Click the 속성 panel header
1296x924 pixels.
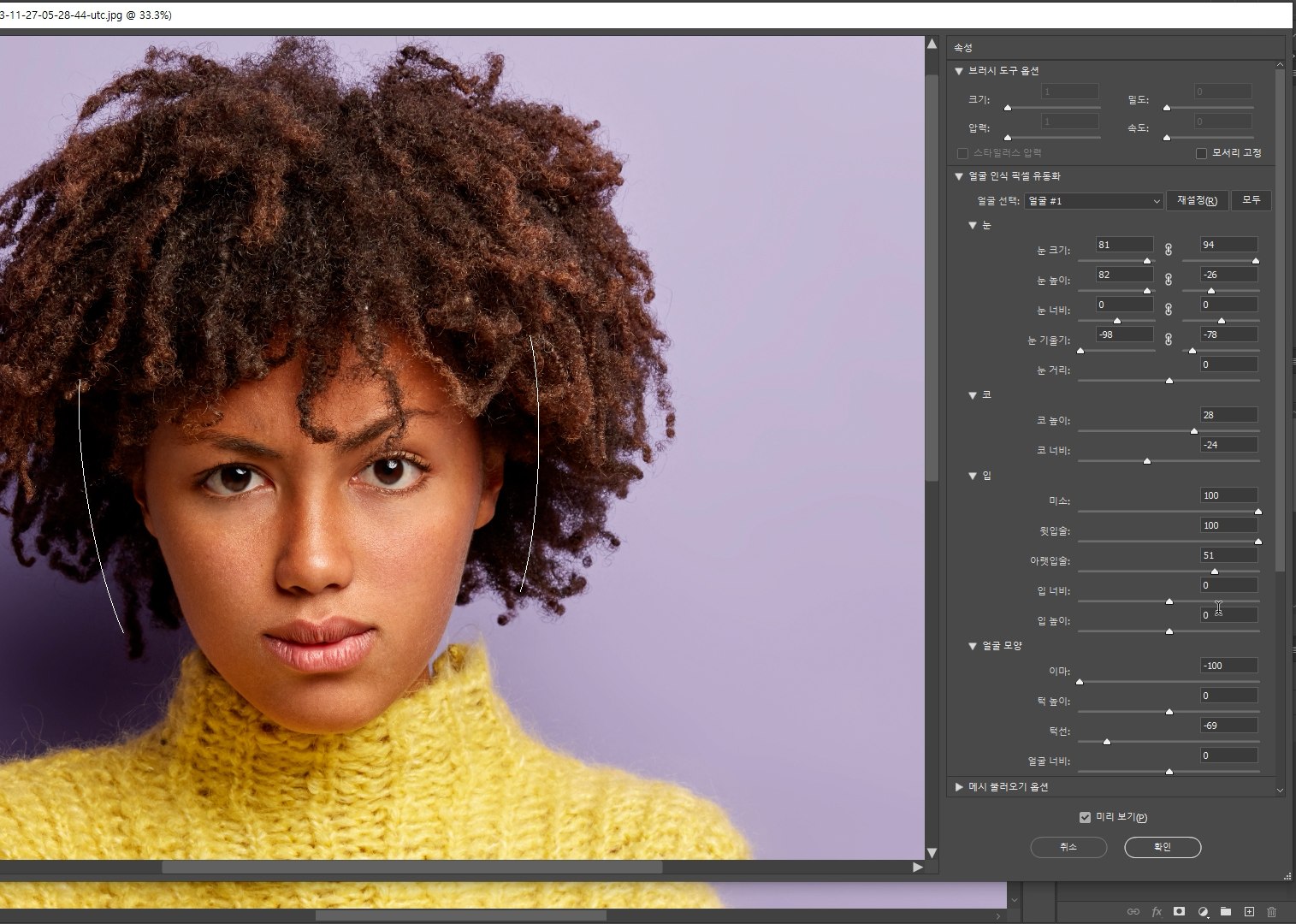[963, 48]
